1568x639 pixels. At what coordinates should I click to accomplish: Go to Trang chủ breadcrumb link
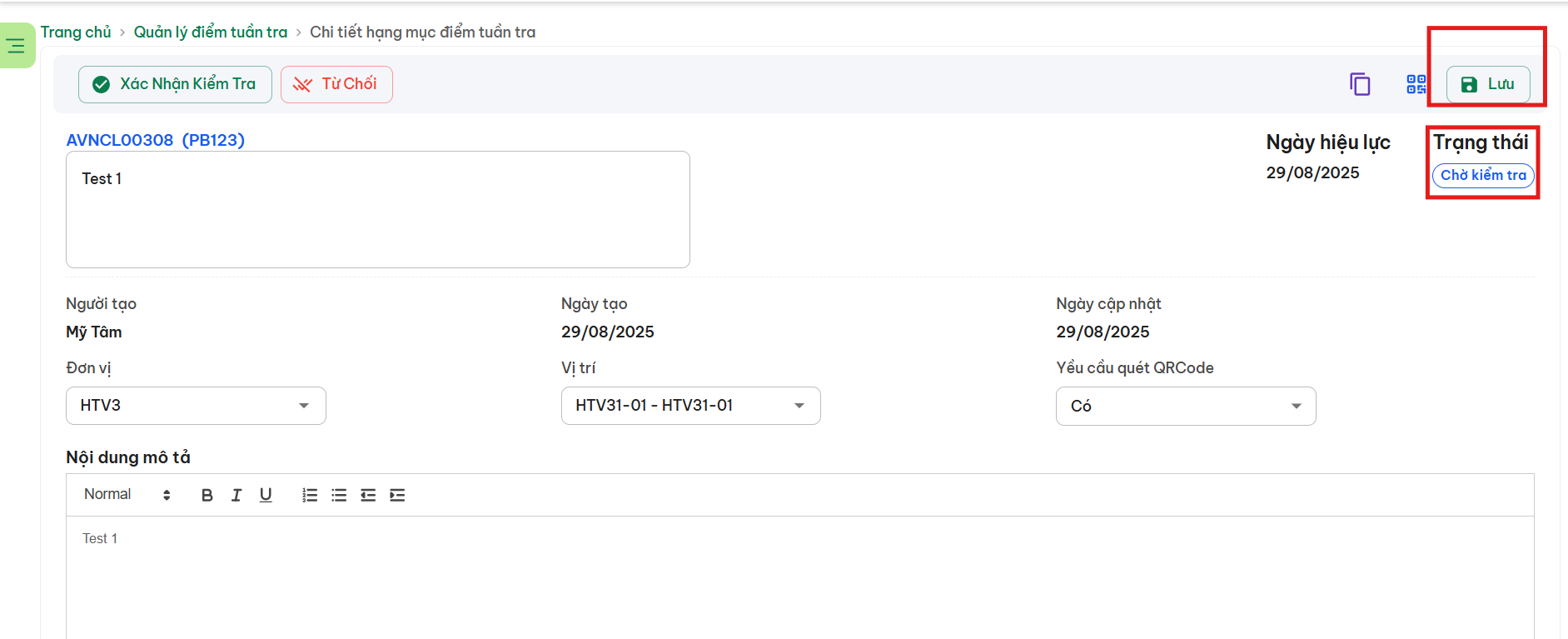[76, 32]
